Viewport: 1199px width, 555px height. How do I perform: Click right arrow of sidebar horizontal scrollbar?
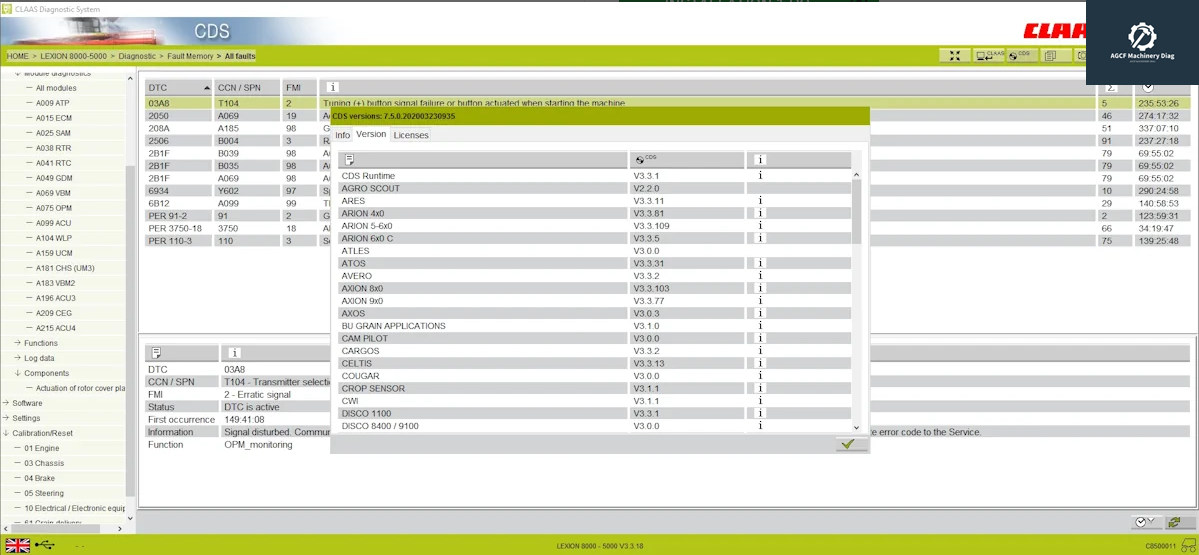point(120,528)
